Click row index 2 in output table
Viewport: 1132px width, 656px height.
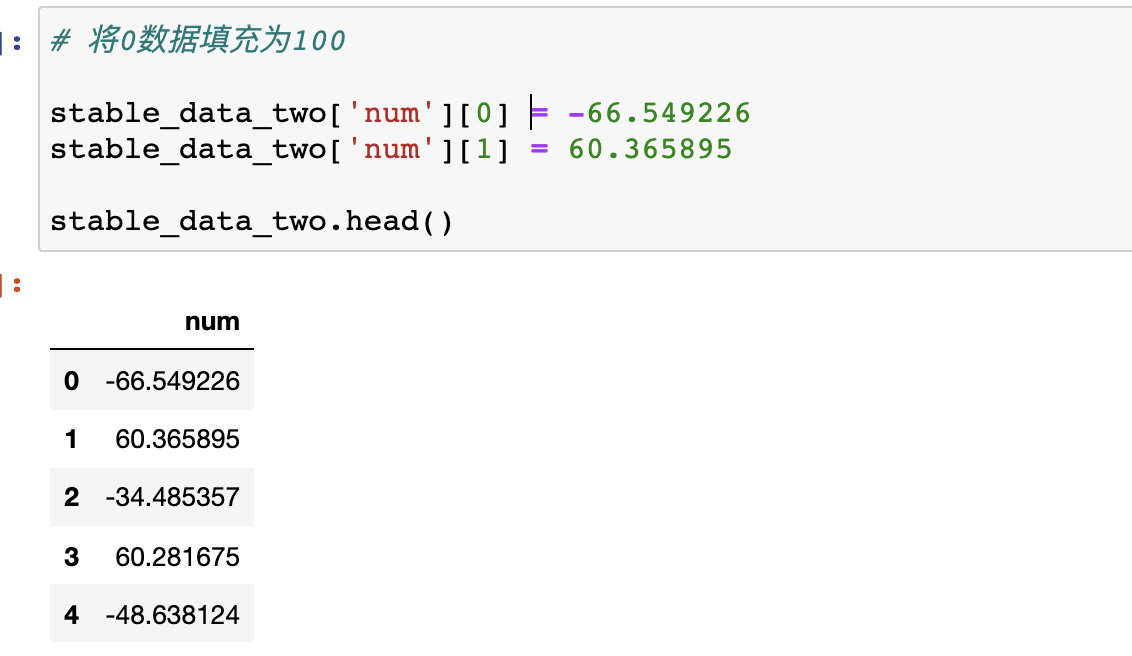click(x=70, y=498)
